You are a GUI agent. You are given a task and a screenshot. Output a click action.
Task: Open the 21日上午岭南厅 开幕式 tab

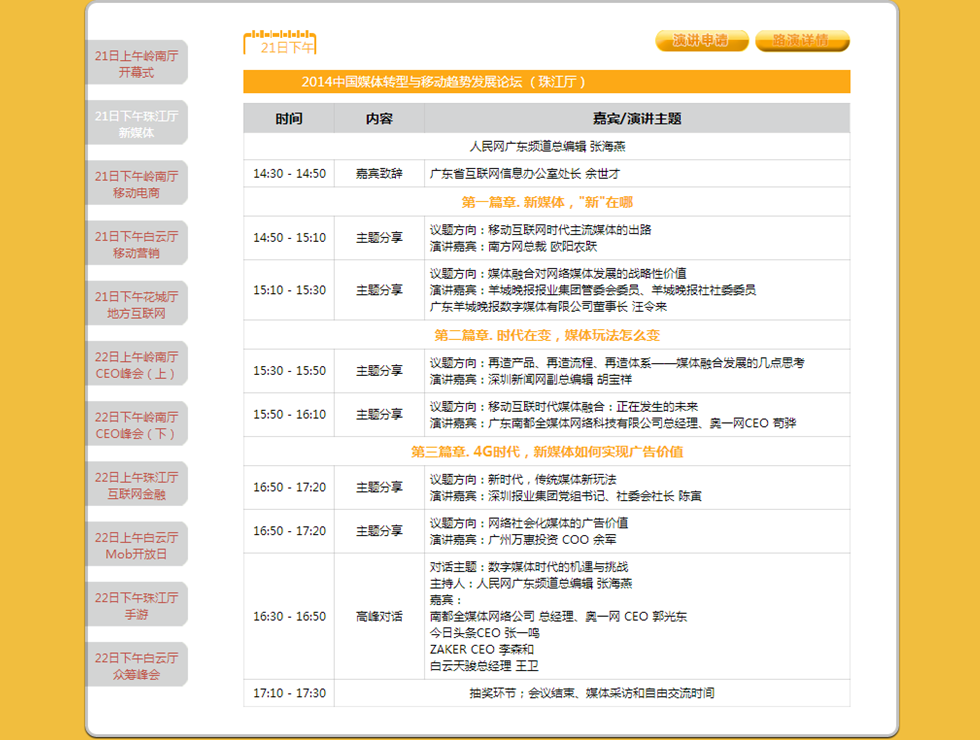pos(136,63)
